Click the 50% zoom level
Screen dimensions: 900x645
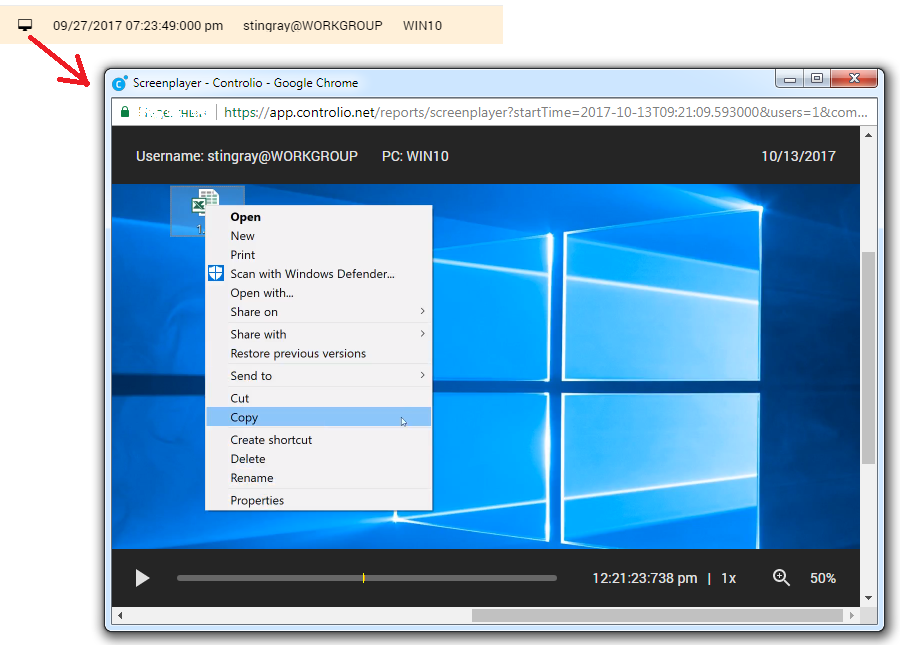click(822, 578)
